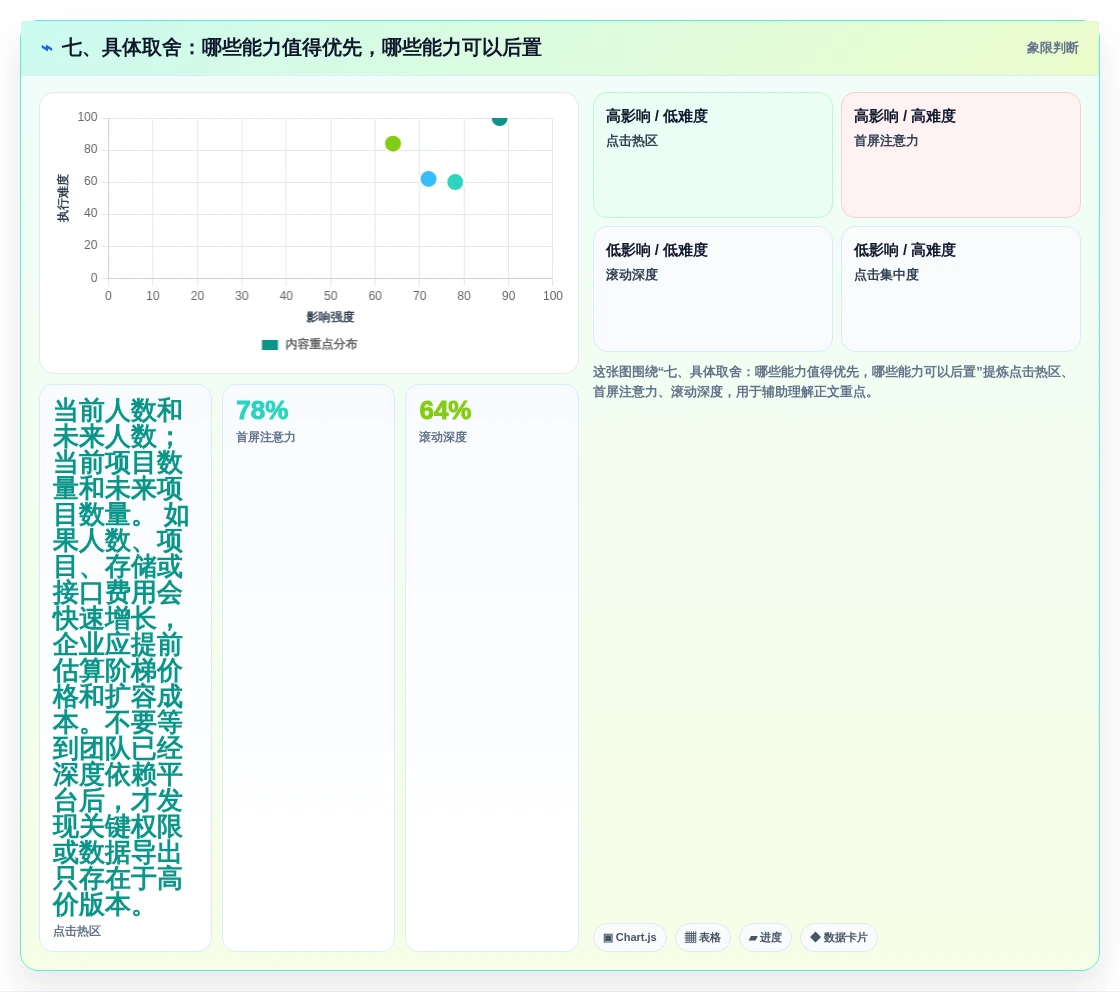Click 点击热区 caption below green paragraph
Screen dimensions: 1120x992
[77, 931]
